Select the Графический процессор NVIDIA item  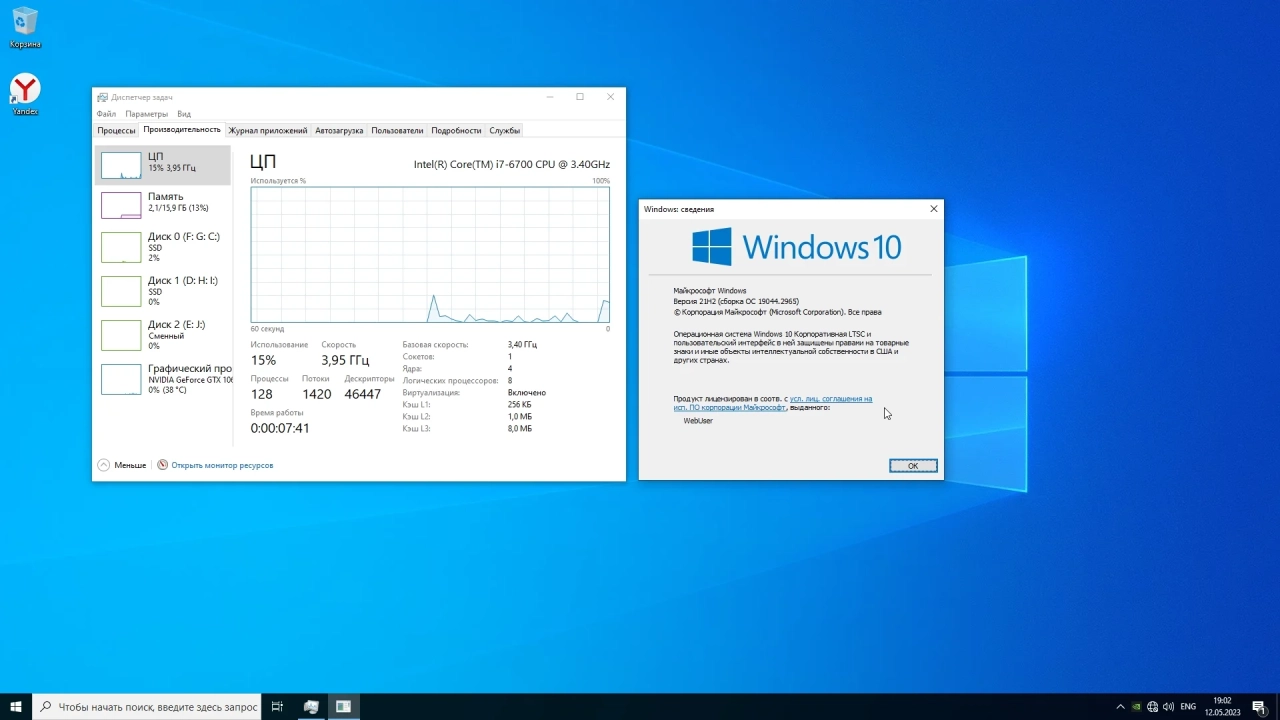(163, 379)
